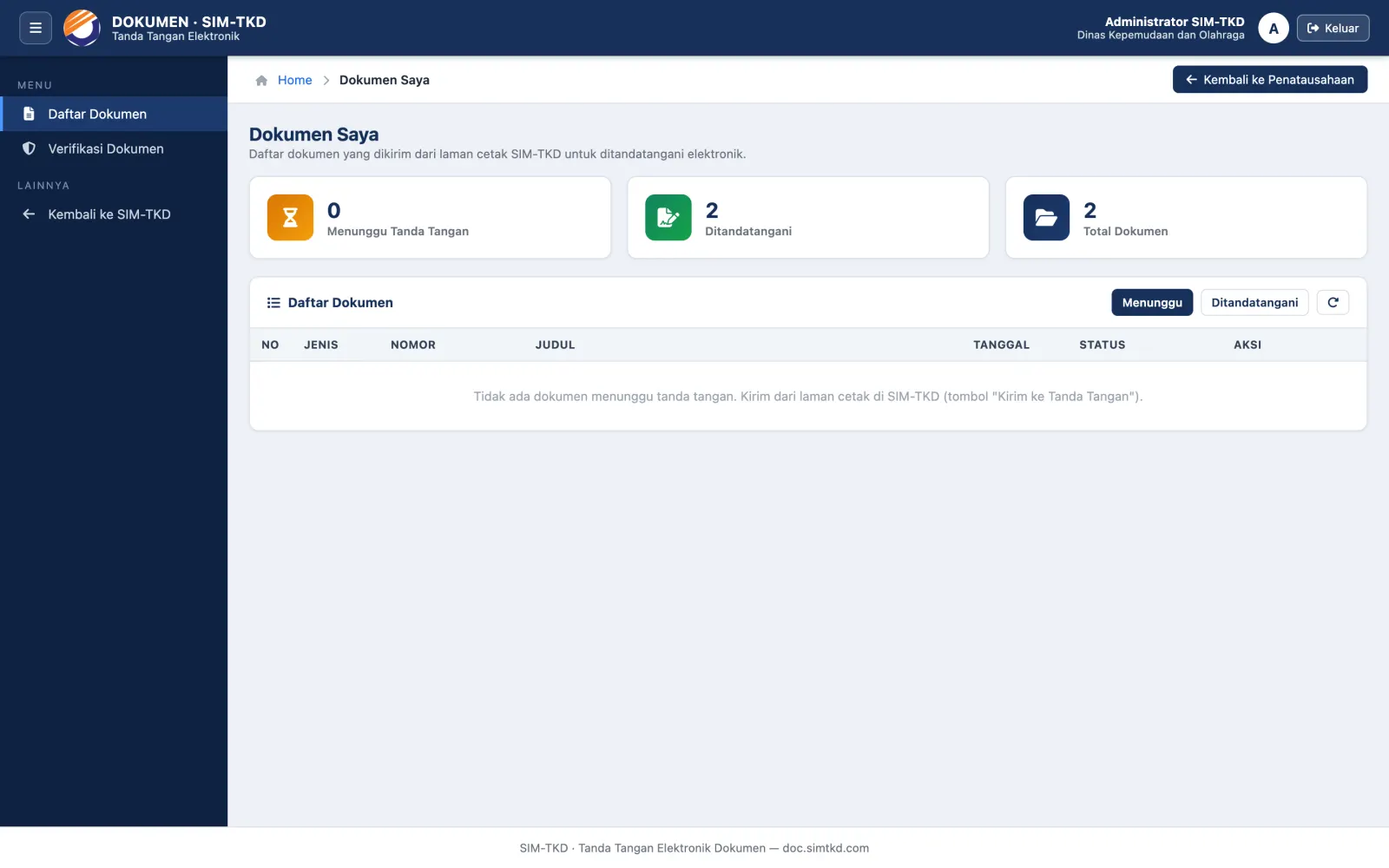The height and width of the screenshot is (868, 1389).
Task: Click the Menunggu Tanda Tangan card label
Action: point(398,231)
